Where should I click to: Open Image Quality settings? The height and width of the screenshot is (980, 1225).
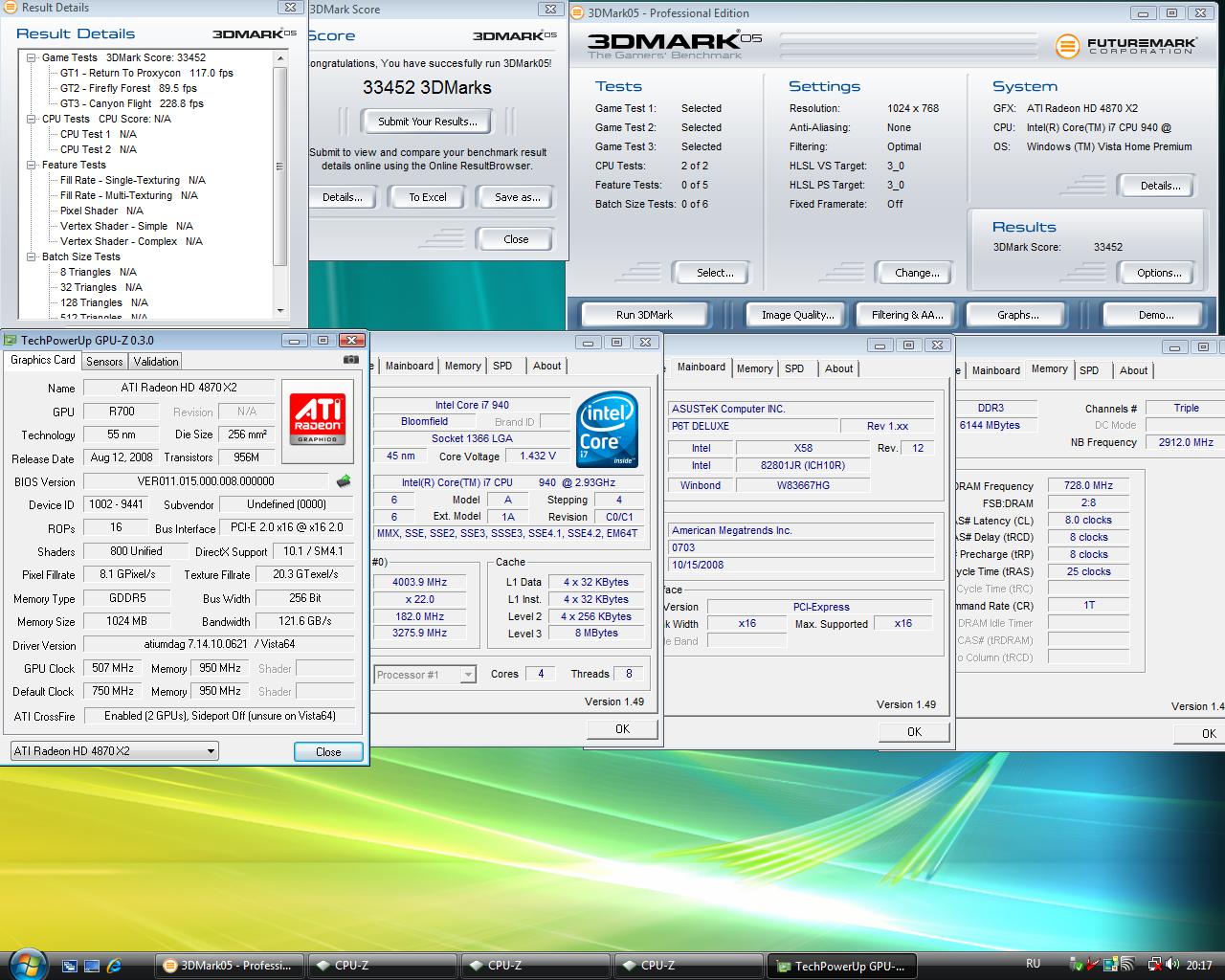point(797,315)
